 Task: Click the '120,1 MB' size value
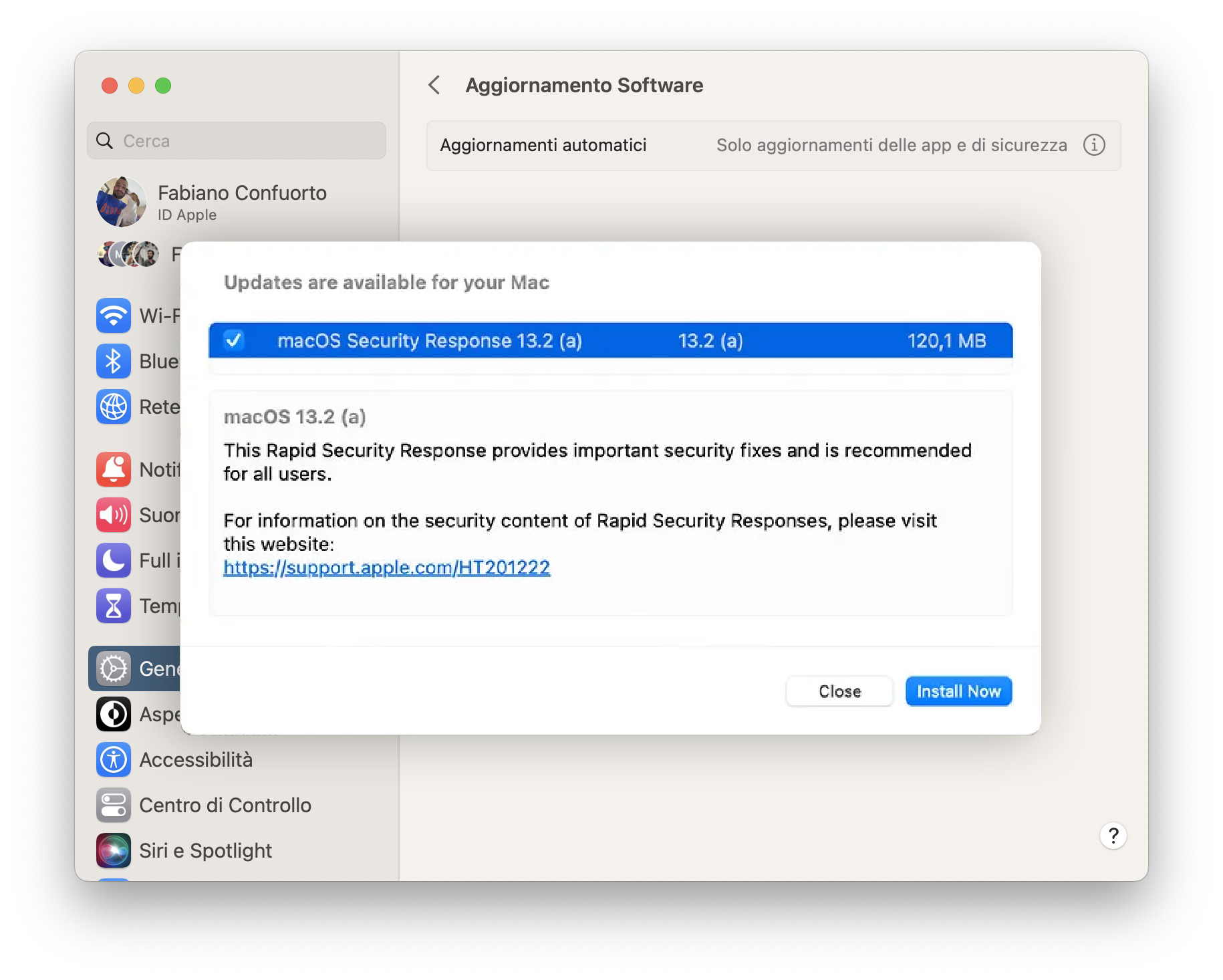[946, 341]
